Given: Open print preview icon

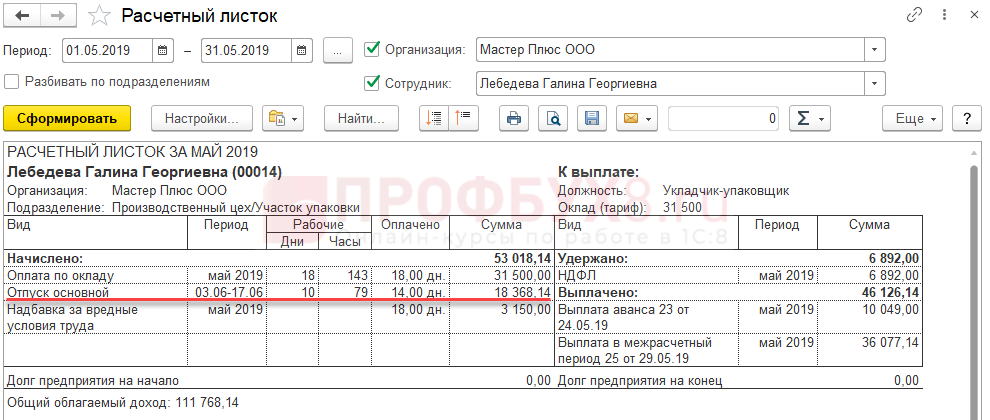Looking at the screenshot, I should tap(553, 118).
